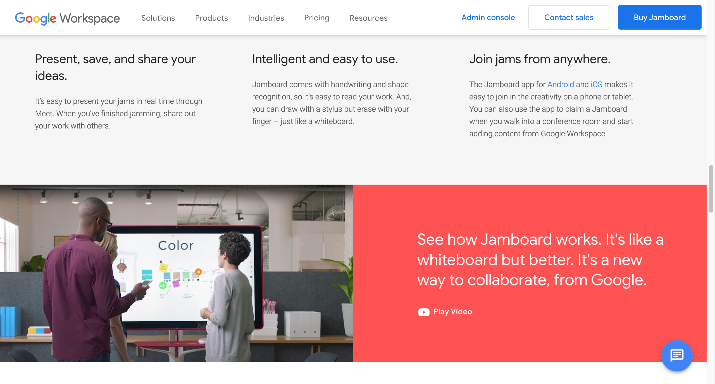Click the 'Join jams from anywhere.' heading

540,59
